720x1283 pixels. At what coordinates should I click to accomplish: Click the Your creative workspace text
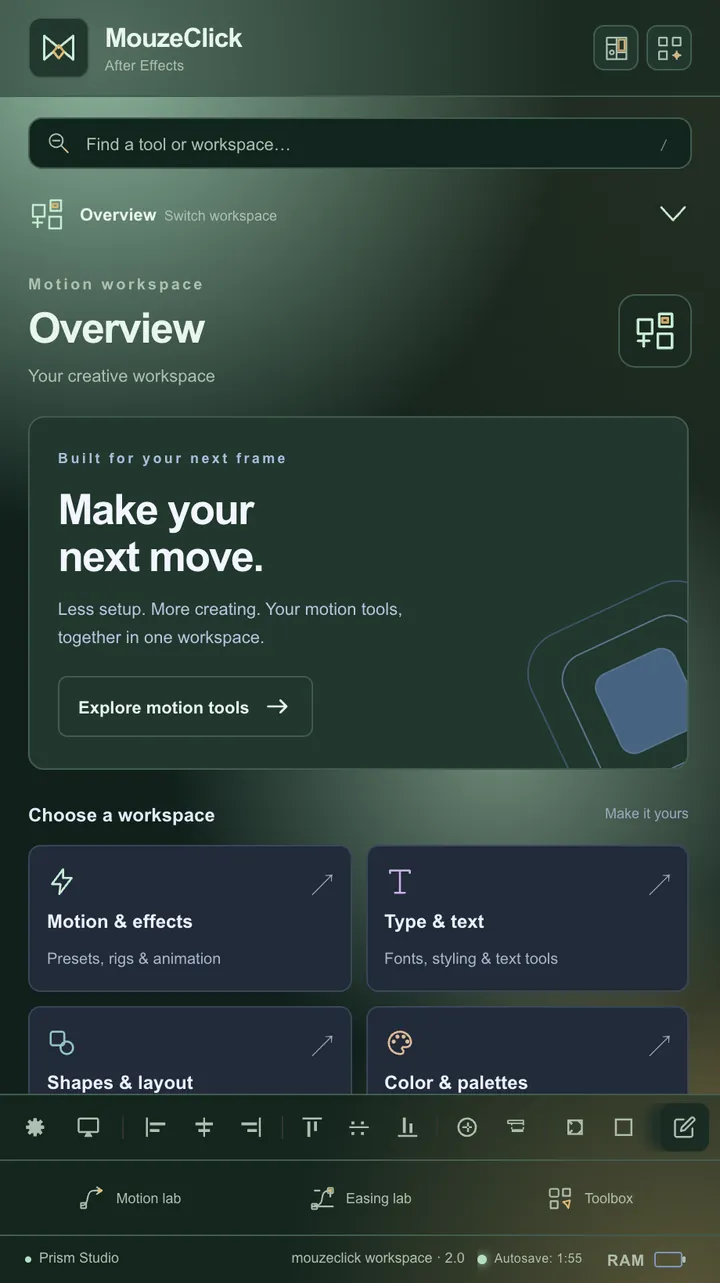coord(122,376)
